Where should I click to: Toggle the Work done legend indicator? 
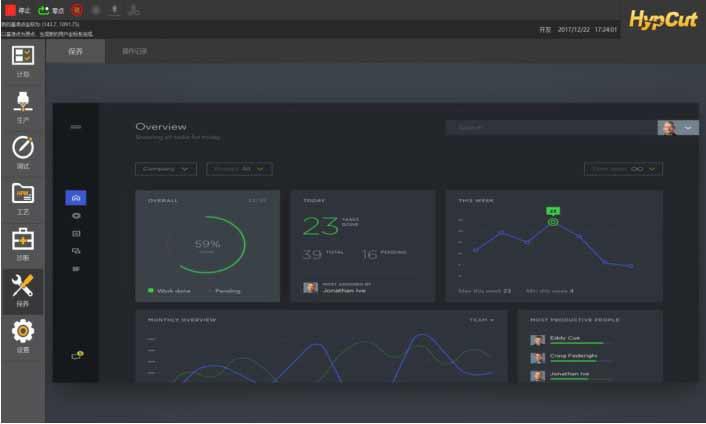pyautogui.click(x=149, y=291)
